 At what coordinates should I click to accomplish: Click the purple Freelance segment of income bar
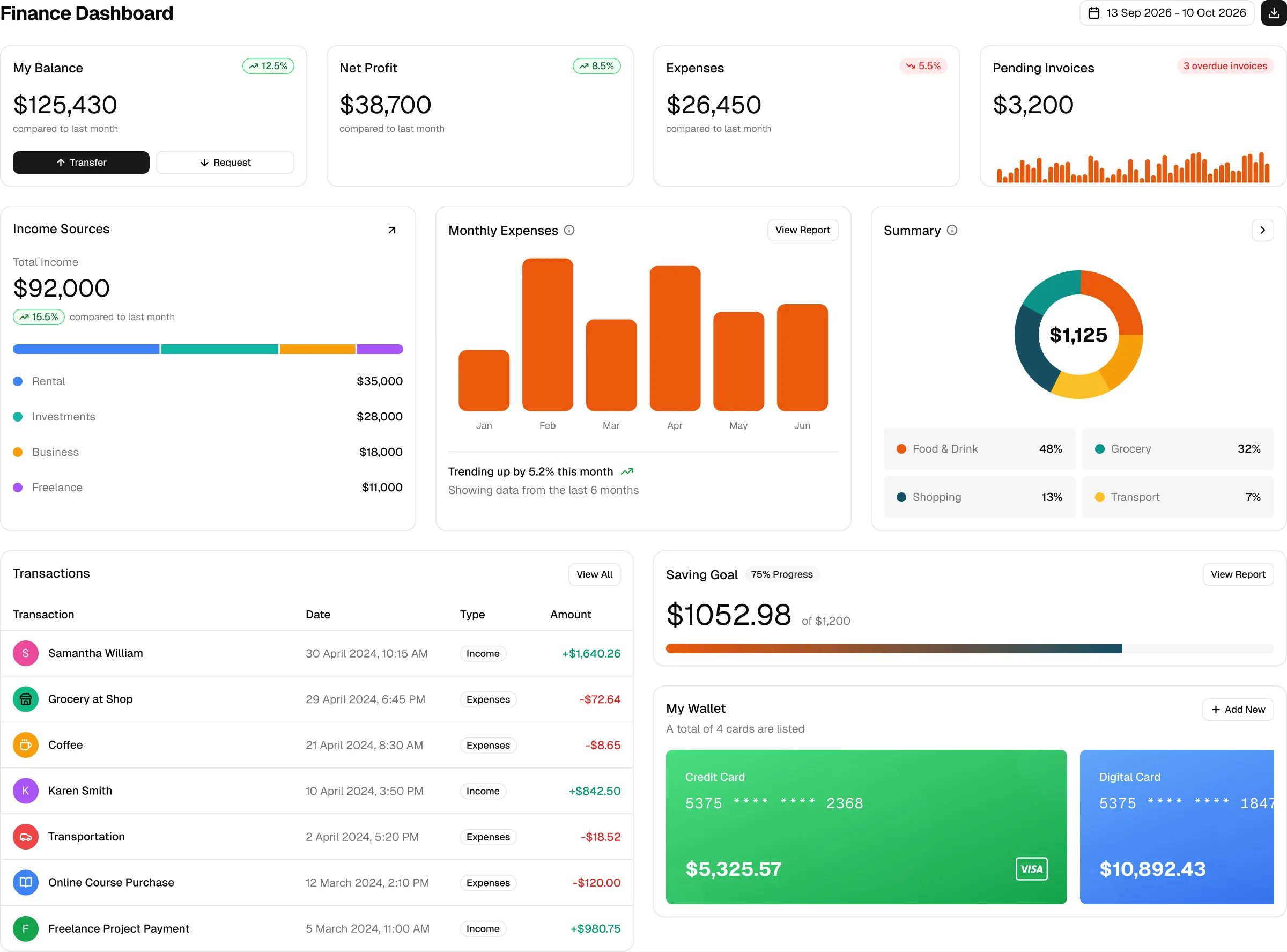(380, 349)
